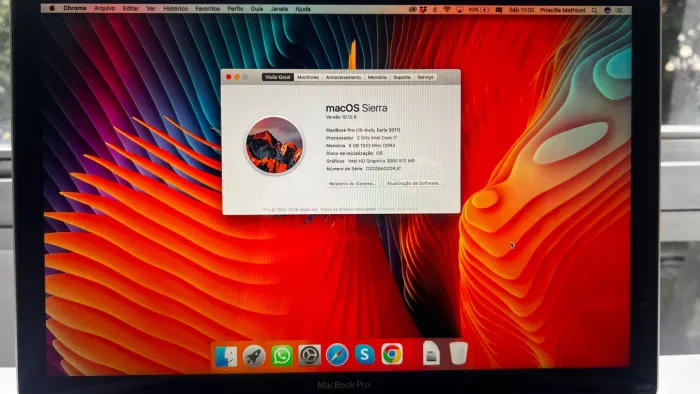Click the MacBook Pro model line

pyautogui.click(x=363, y=130)
